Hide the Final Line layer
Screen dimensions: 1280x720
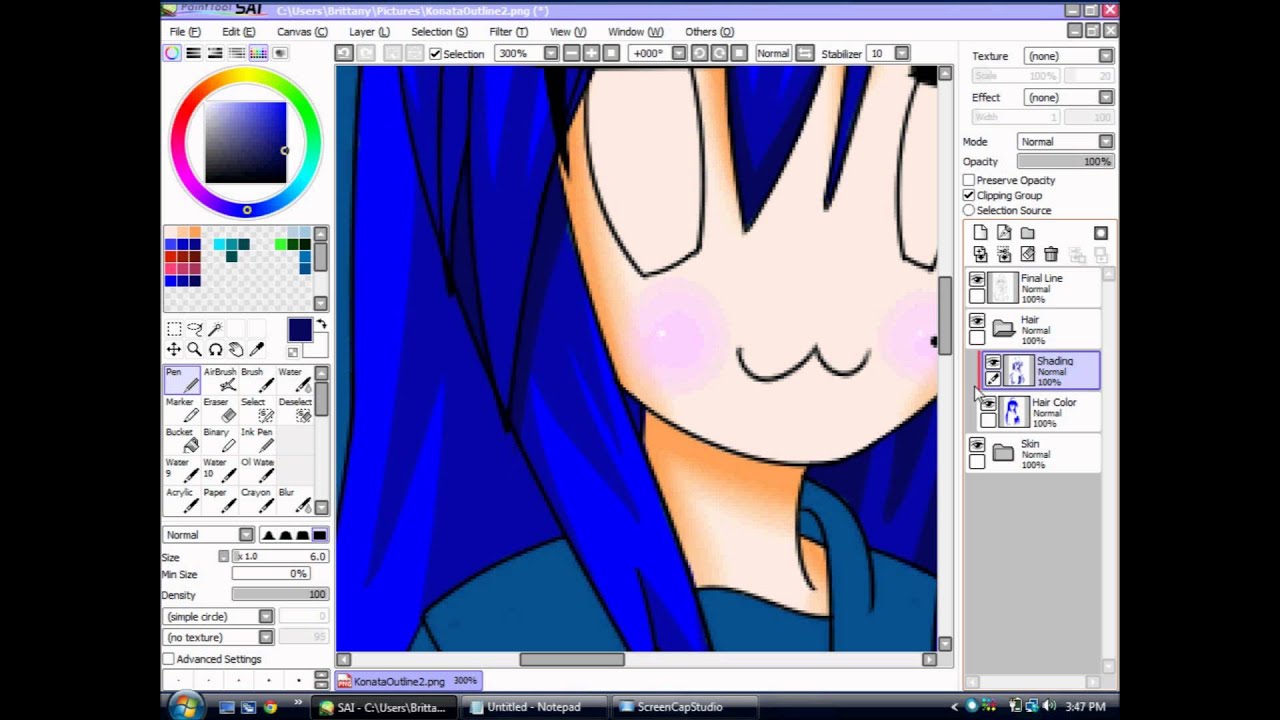977,280
